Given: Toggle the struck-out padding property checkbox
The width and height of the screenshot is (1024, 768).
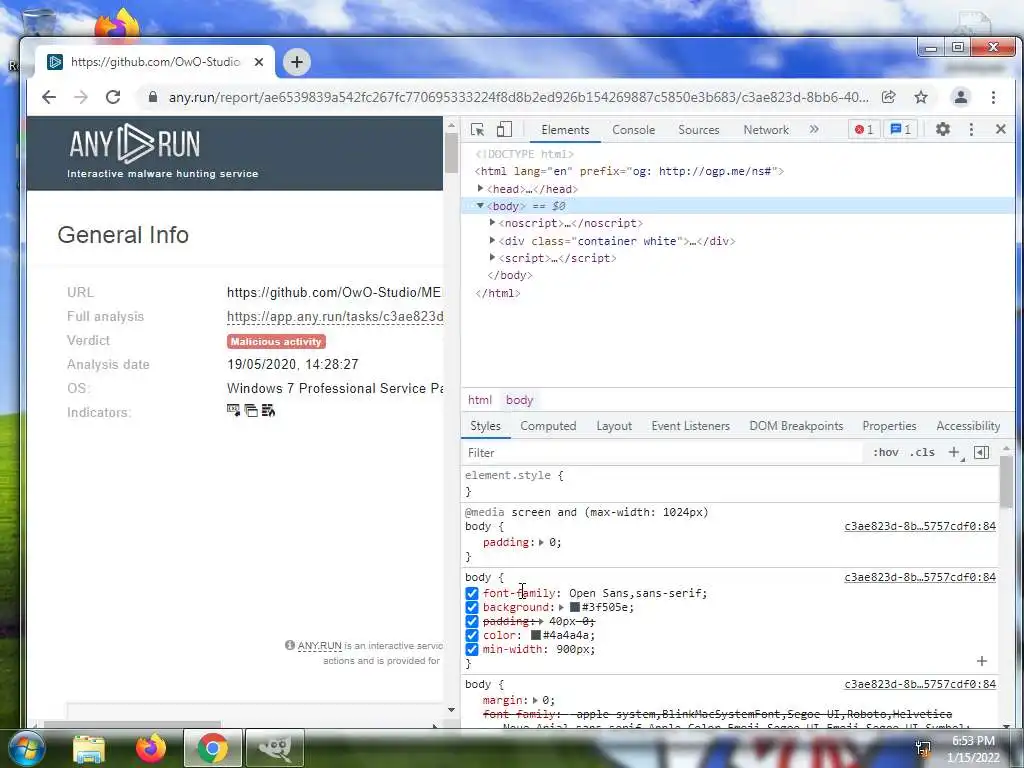Looking at the screenshot, I should coord(472,622).
